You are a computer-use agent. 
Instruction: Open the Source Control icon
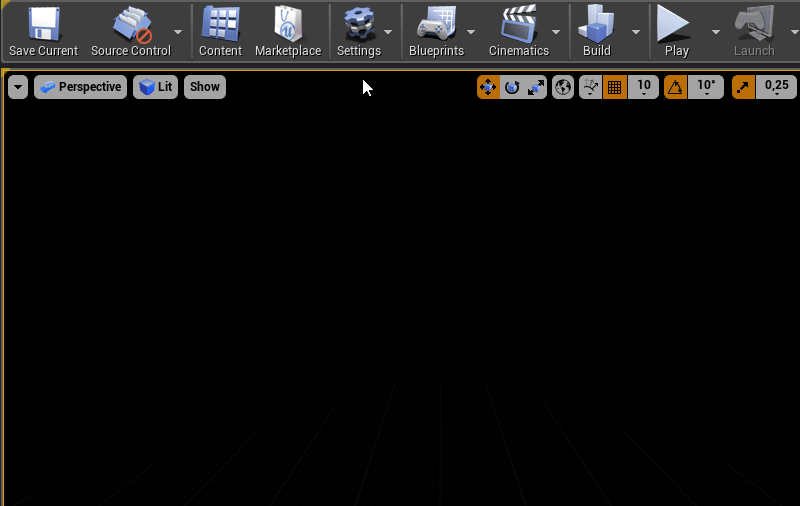pyautogui.click(x=132, y=23)
